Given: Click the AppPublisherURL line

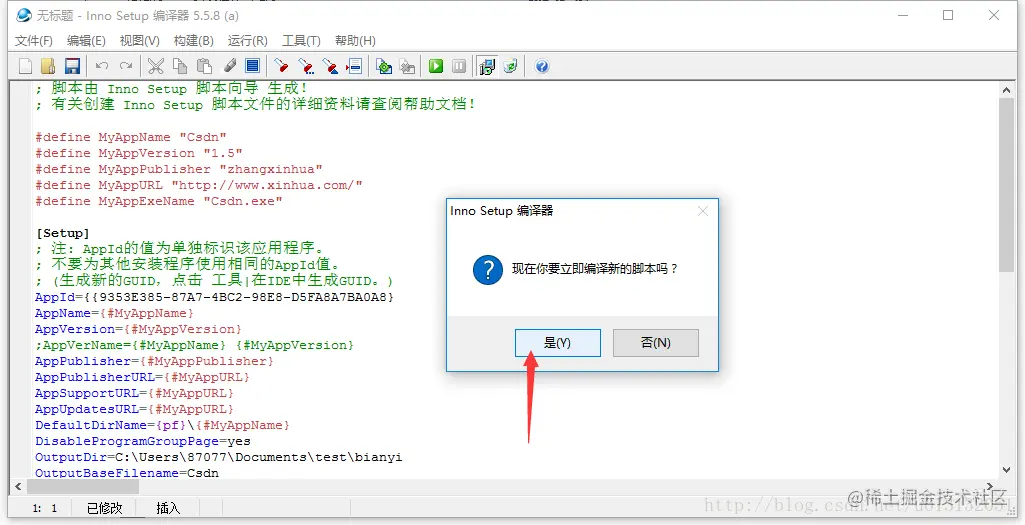Looking at the screenshot, I should coord(143,377).
